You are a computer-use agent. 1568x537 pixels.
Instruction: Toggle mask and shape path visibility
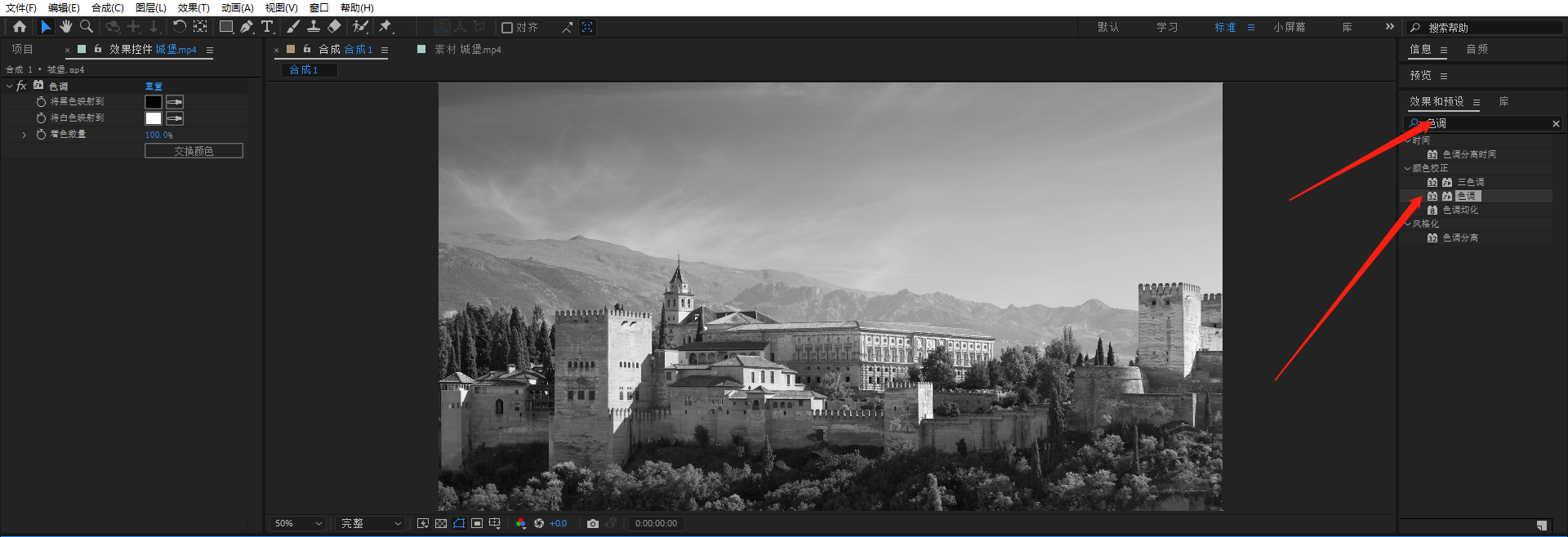coord(459,523)
